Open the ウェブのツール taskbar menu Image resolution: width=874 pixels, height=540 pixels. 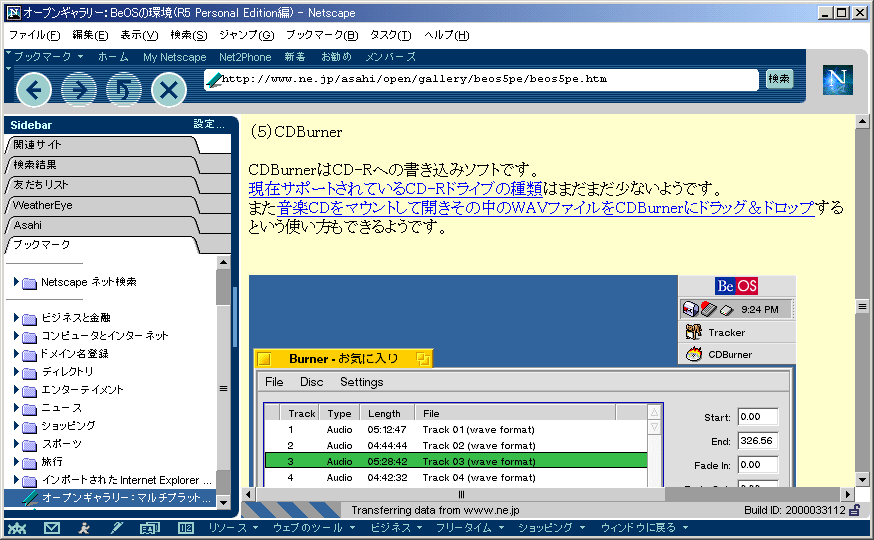[314, 528]
